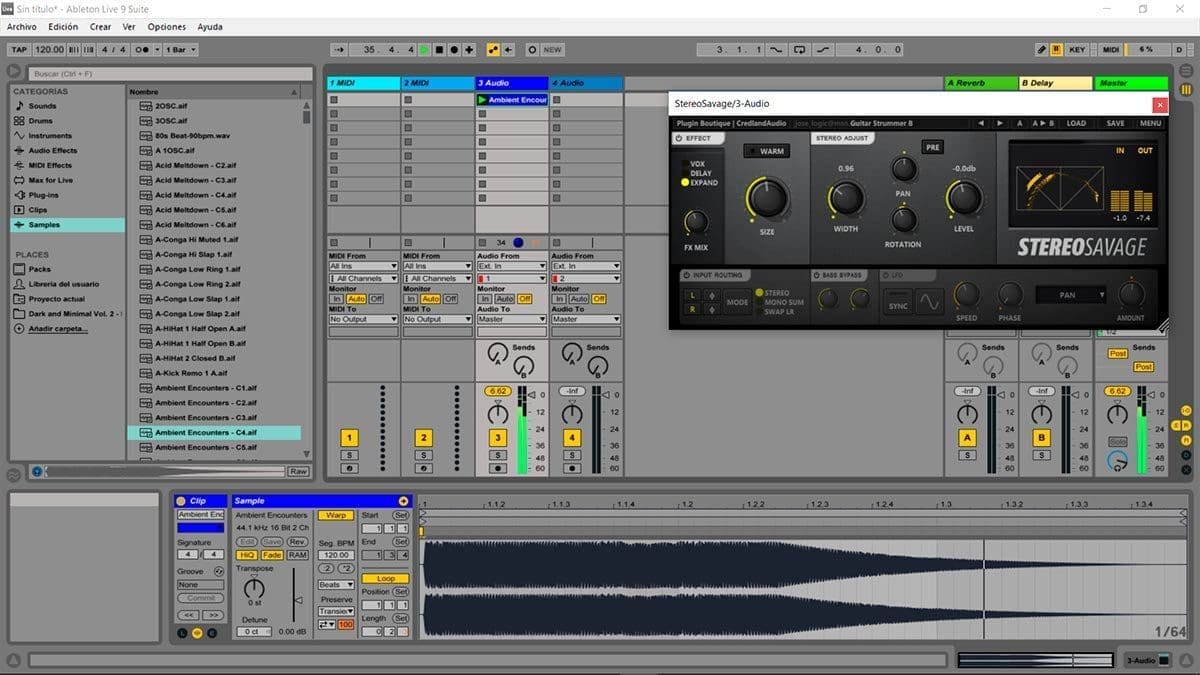
Task: Arm the Arrangement Record button
Action: click(454, 49)
